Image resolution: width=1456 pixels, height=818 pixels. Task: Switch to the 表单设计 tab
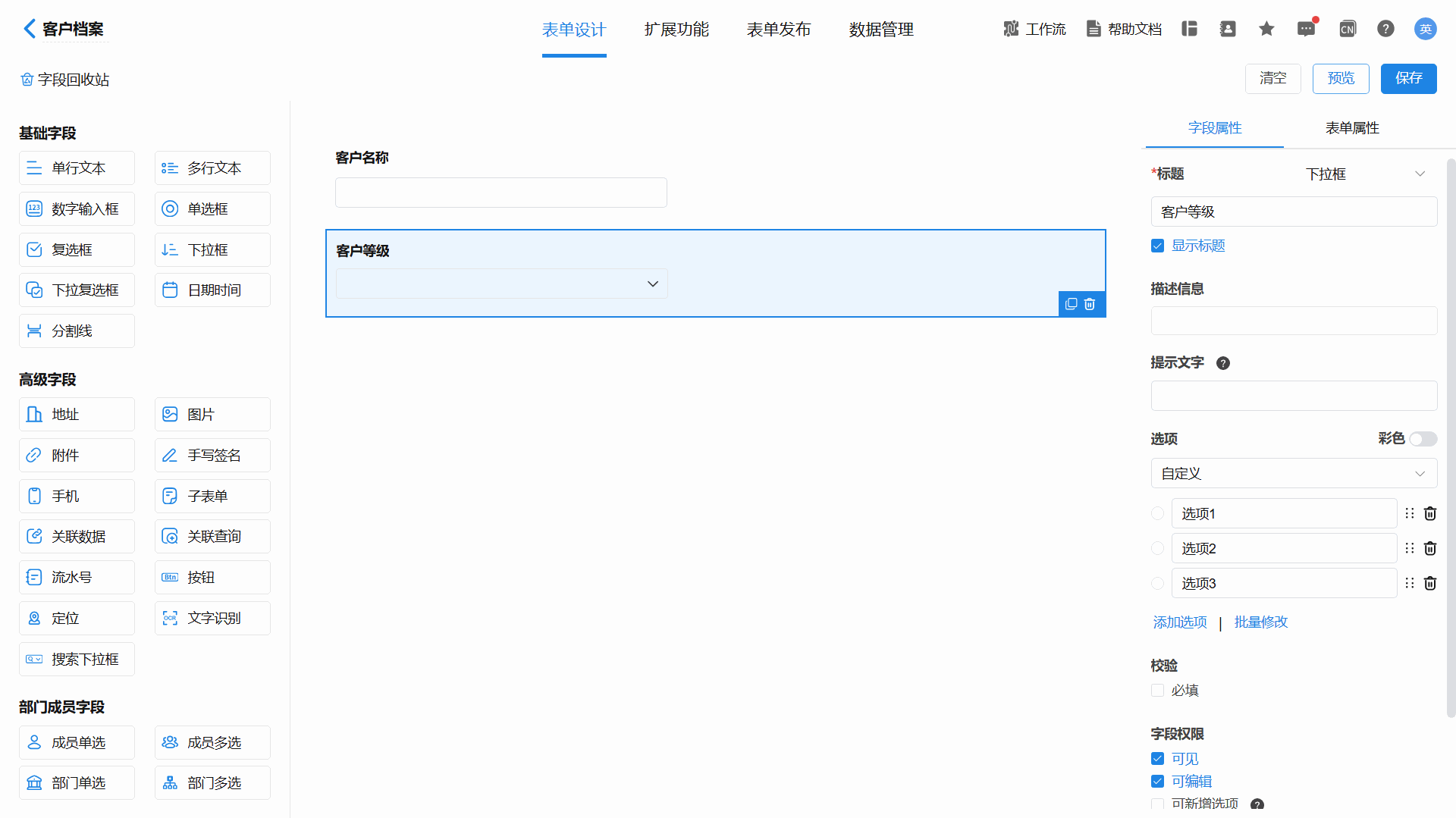point(574,30)
